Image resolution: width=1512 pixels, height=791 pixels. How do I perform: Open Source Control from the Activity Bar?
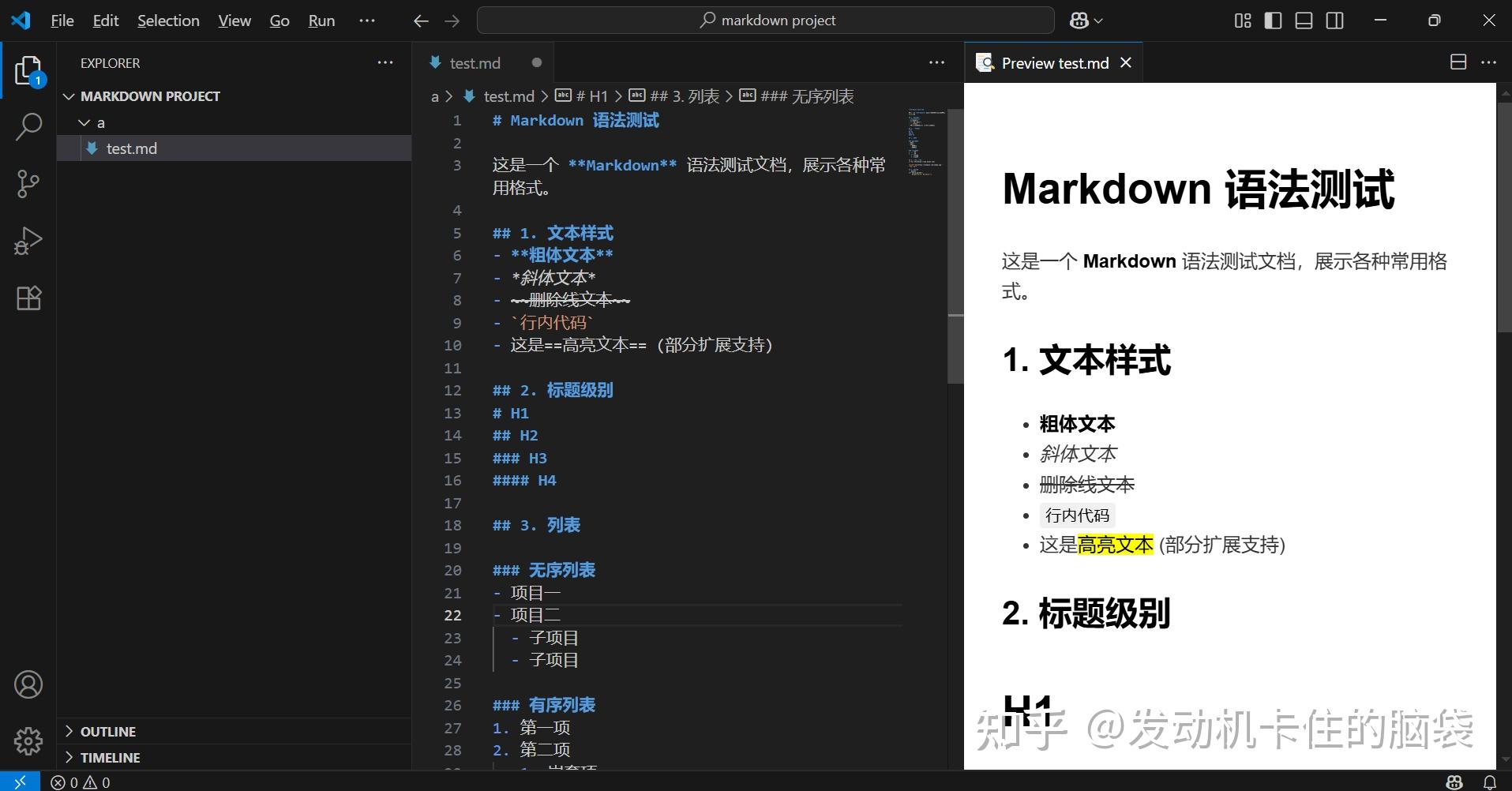click(28, 183)
